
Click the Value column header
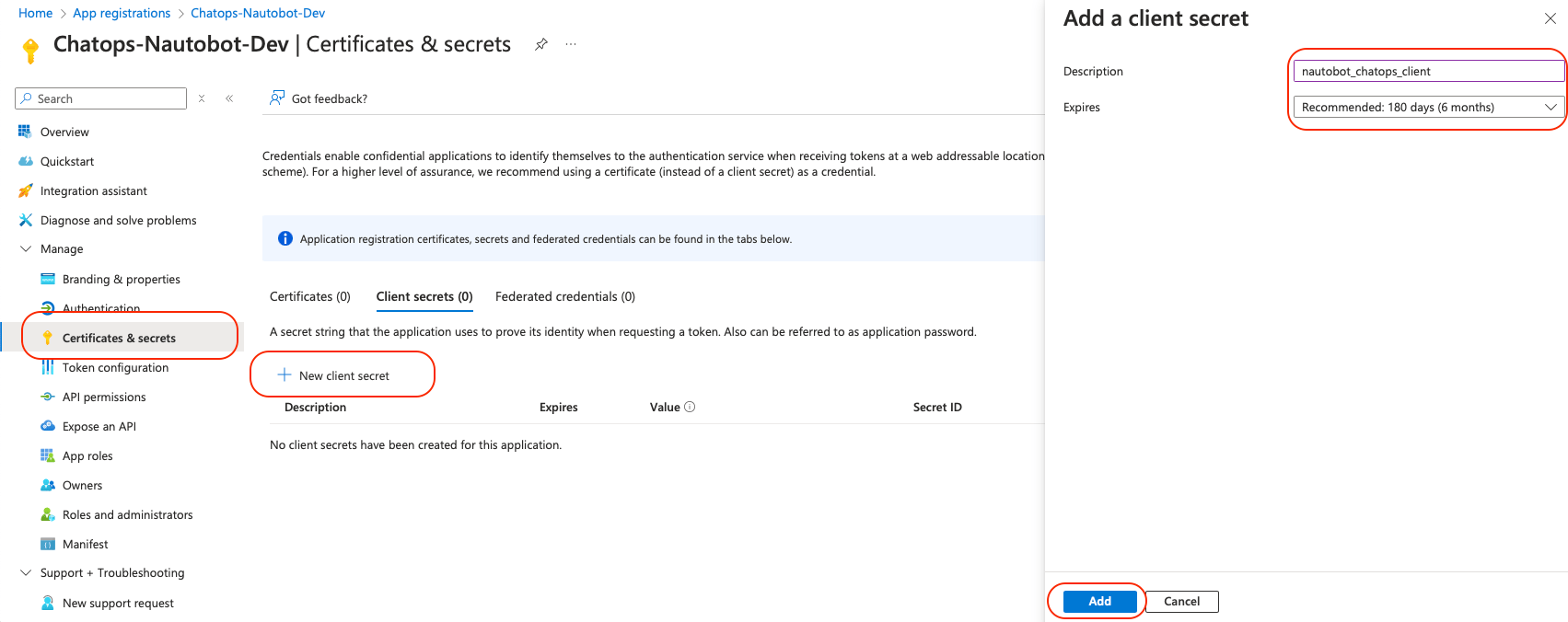coord(665,407)
